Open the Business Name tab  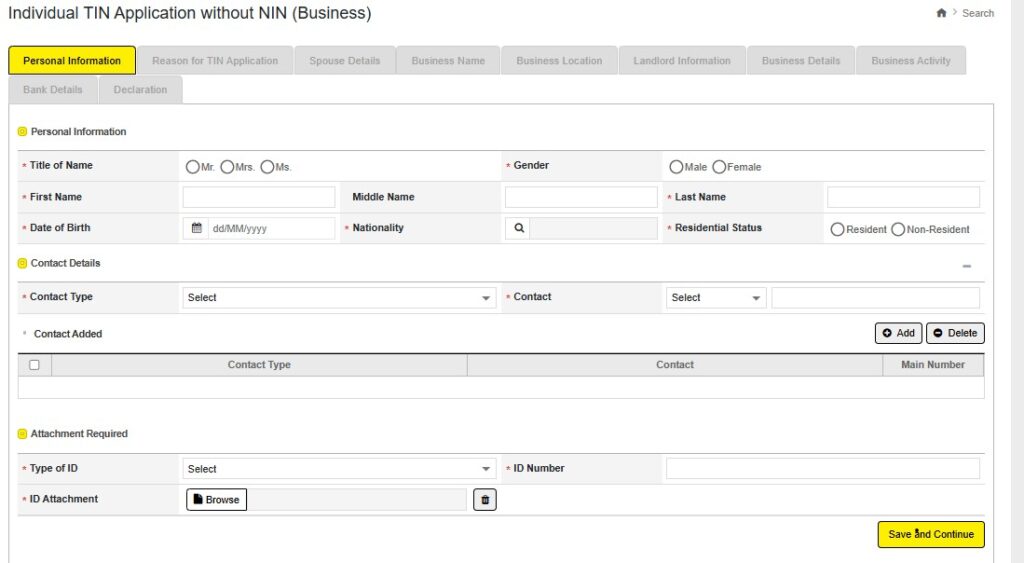point(448,61)
